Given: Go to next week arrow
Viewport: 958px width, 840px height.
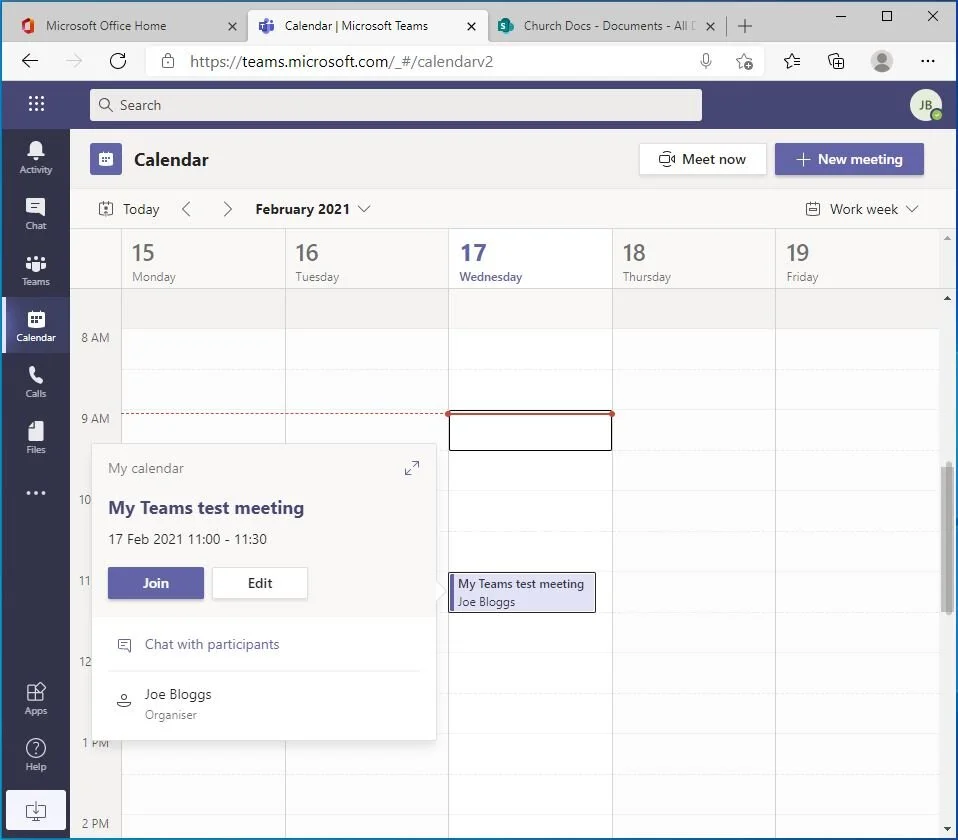Looking at the screenshot, I should click(x=227, y=209).
